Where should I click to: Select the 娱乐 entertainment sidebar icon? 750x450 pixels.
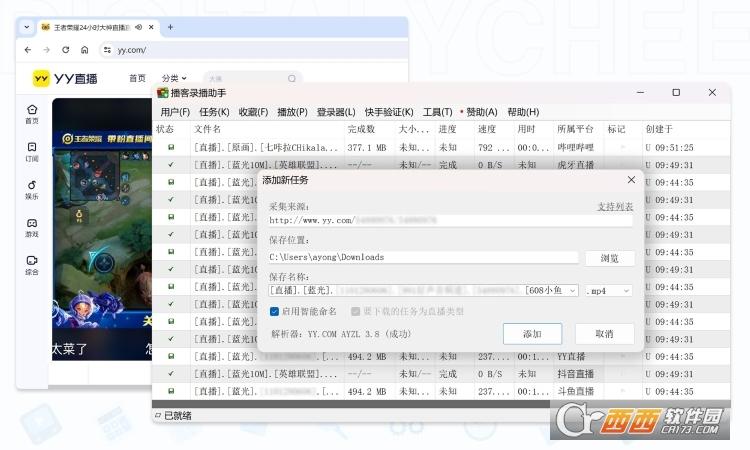tap(32, 186)
